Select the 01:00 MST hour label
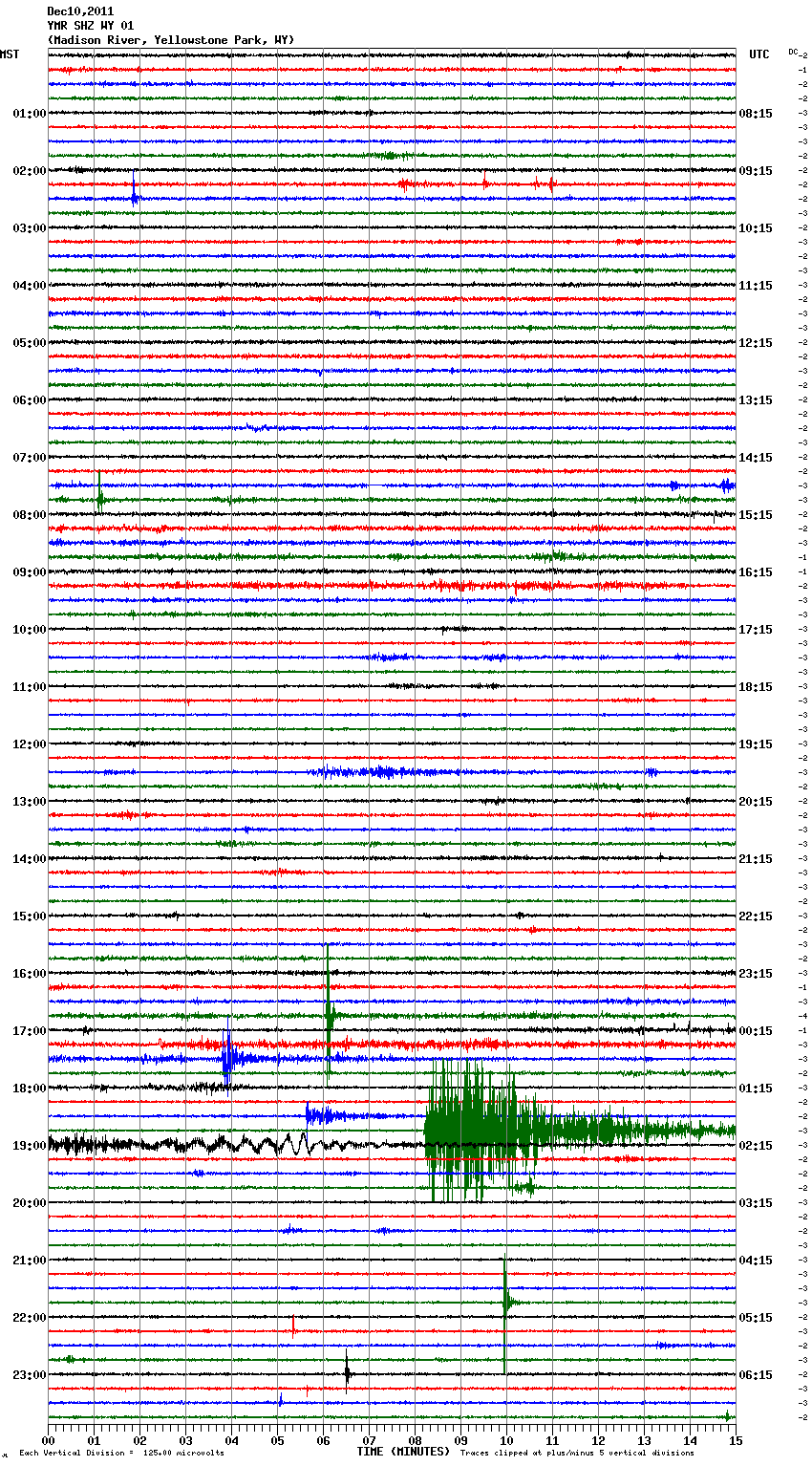 click(x=30, y=114)
